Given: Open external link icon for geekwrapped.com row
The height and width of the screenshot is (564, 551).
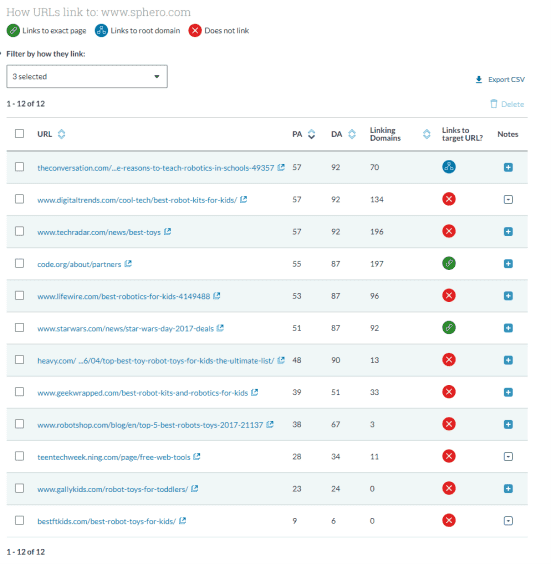Looking at the screenshot, I should [x=254, y=392].
